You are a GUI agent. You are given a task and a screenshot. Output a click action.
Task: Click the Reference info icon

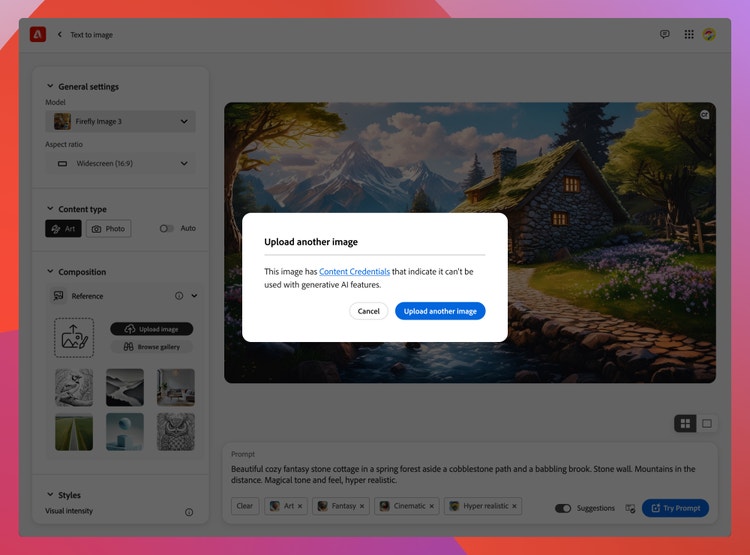tap(179, 296)
